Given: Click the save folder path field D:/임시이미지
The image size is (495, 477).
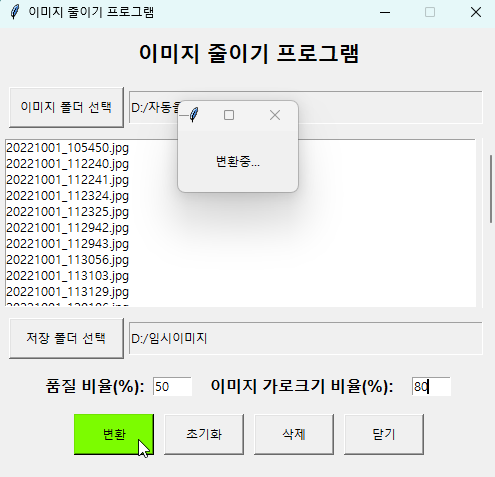Looking at the screenshot, I should [306, 339].
